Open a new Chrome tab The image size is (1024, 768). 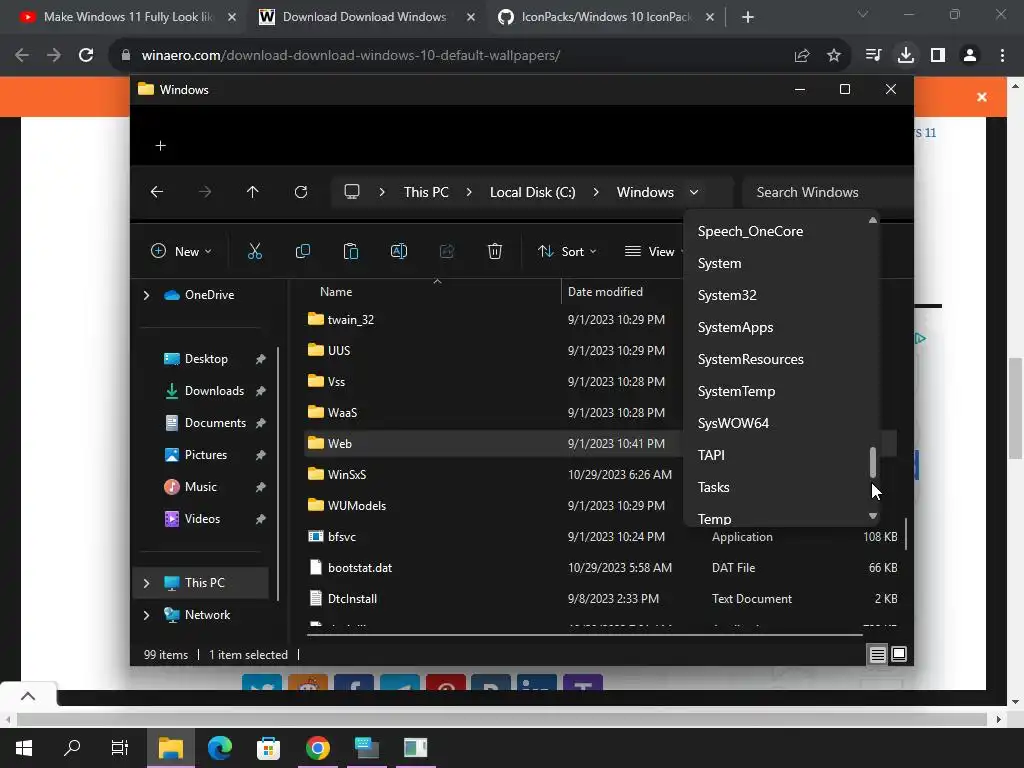click(x=748, y=17)
